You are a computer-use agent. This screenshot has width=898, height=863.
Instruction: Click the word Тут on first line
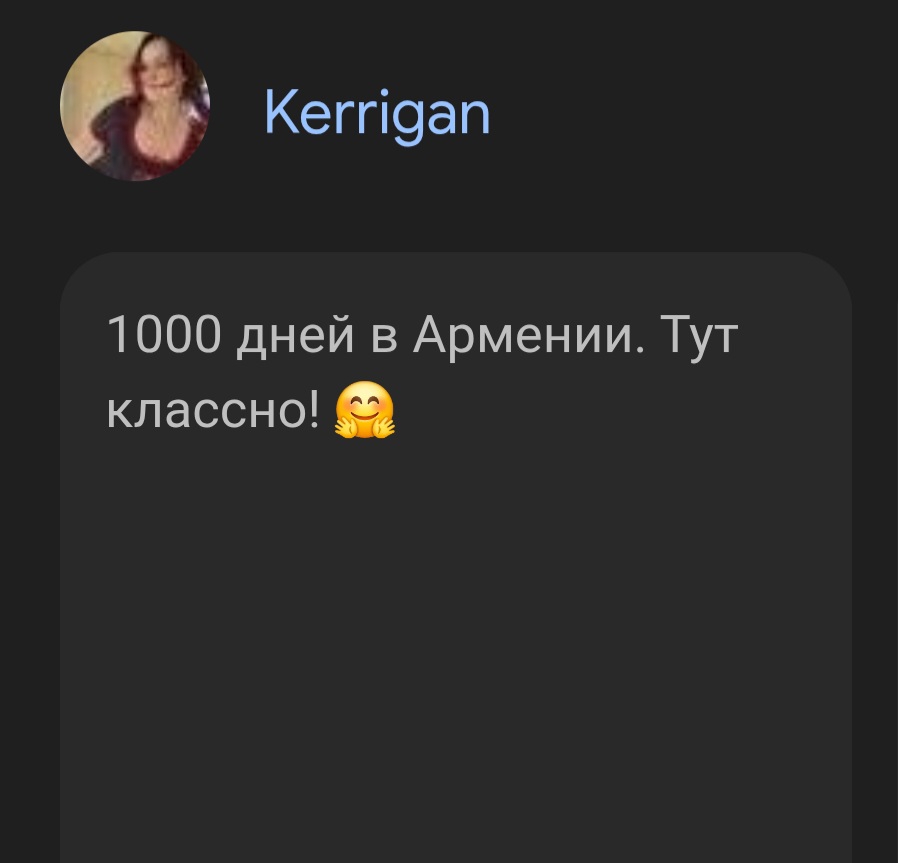pyautogui.click(x=699, y=337)
